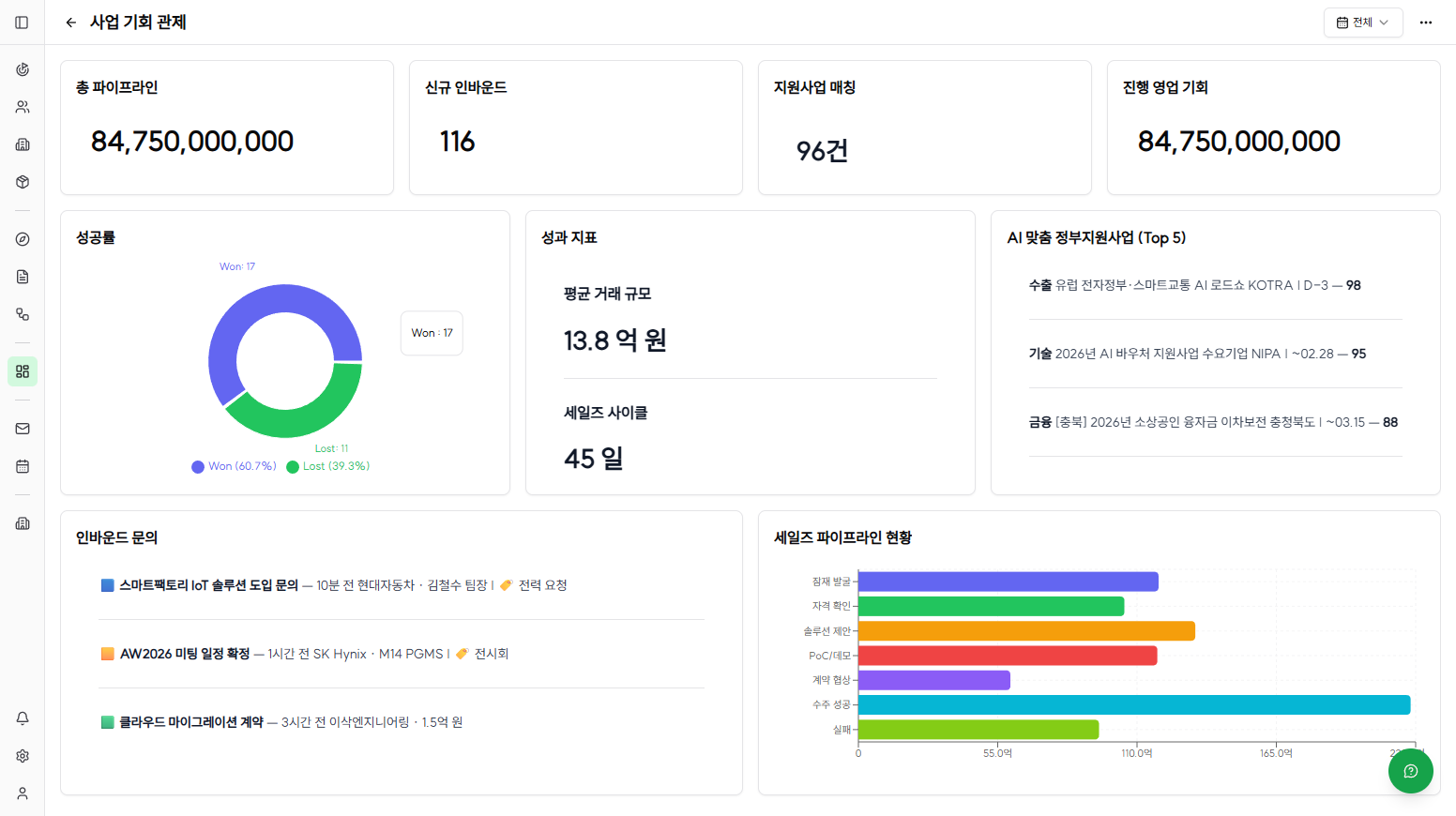Open the calendar icon in the left sidebar
The height and width of the screenshot is (816, 1456).
(22, 465)
